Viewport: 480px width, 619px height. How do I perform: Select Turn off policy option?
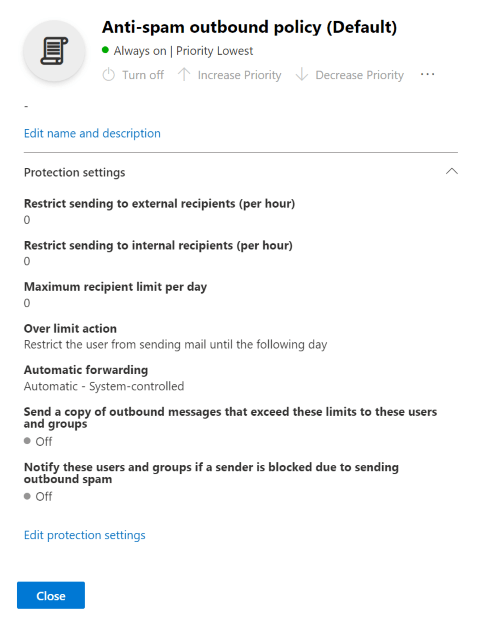(x=133, y=75)
